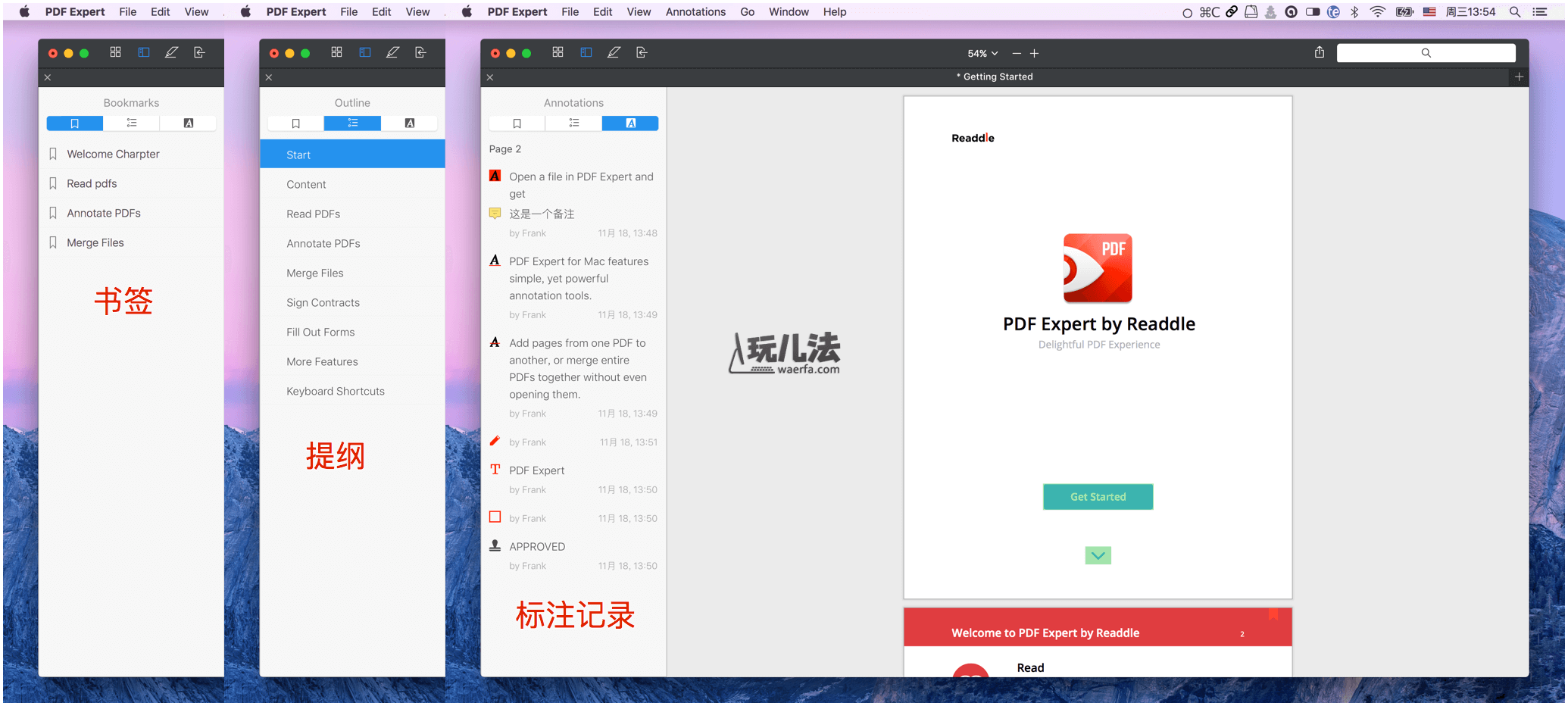Open thumbnails grid view in Bookmarks window

[115, 52]
